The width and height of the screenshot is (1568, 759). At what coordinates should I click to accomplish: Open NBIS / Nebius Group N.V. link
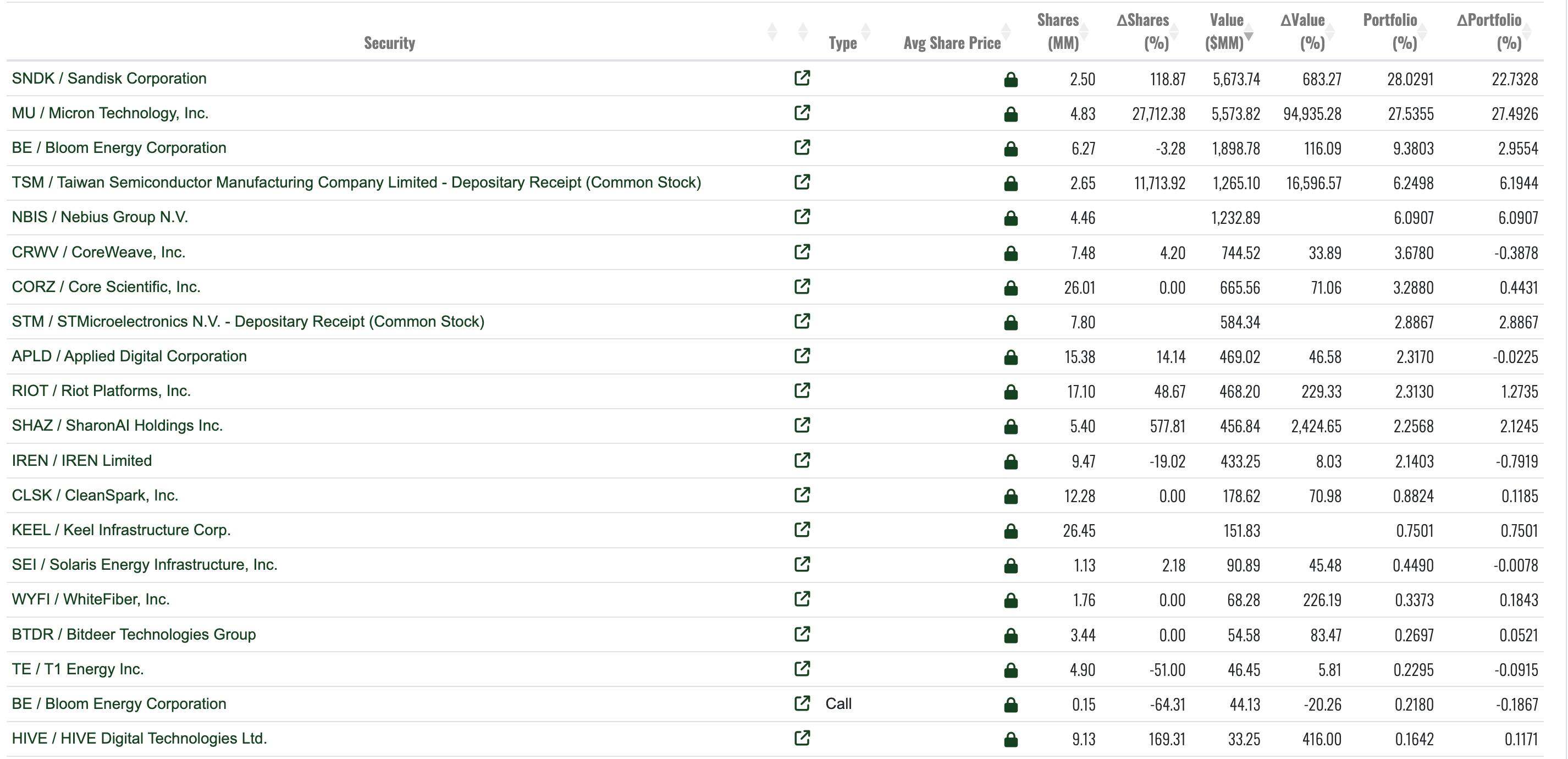pos(100,217)
